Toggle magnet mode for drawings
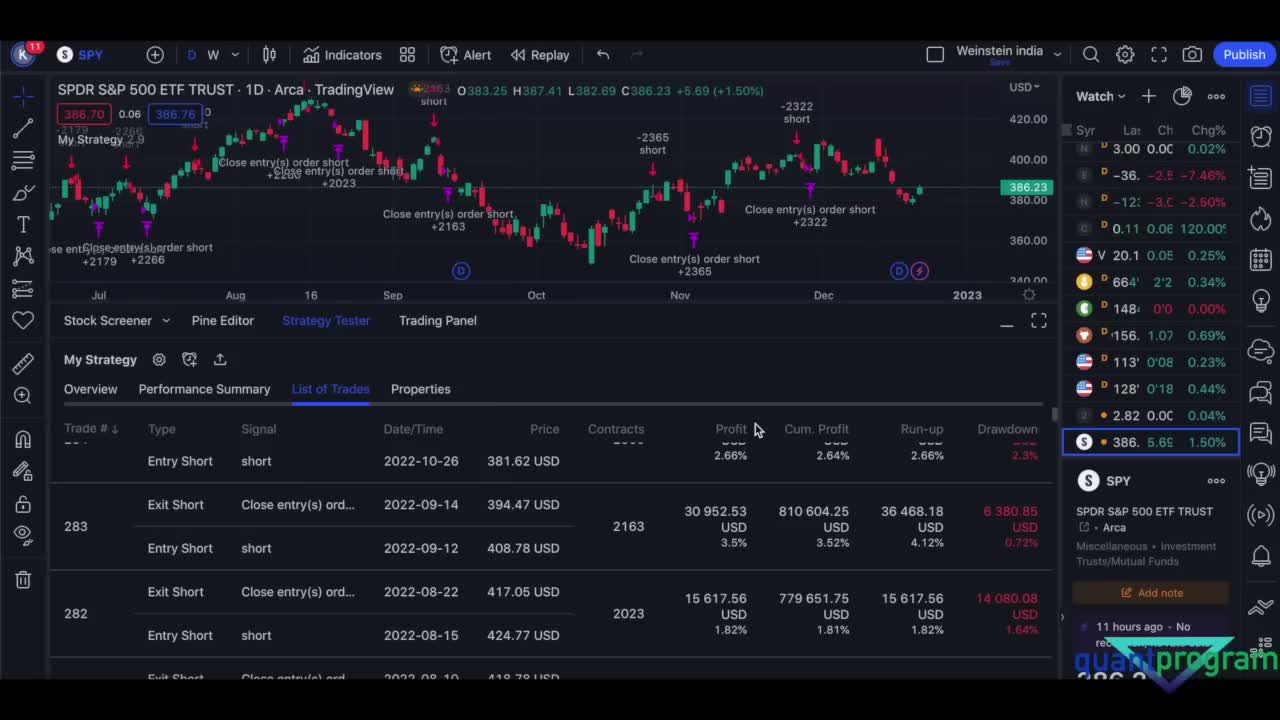The height and width of the screenshot is (720, 1280). [23, 439]
